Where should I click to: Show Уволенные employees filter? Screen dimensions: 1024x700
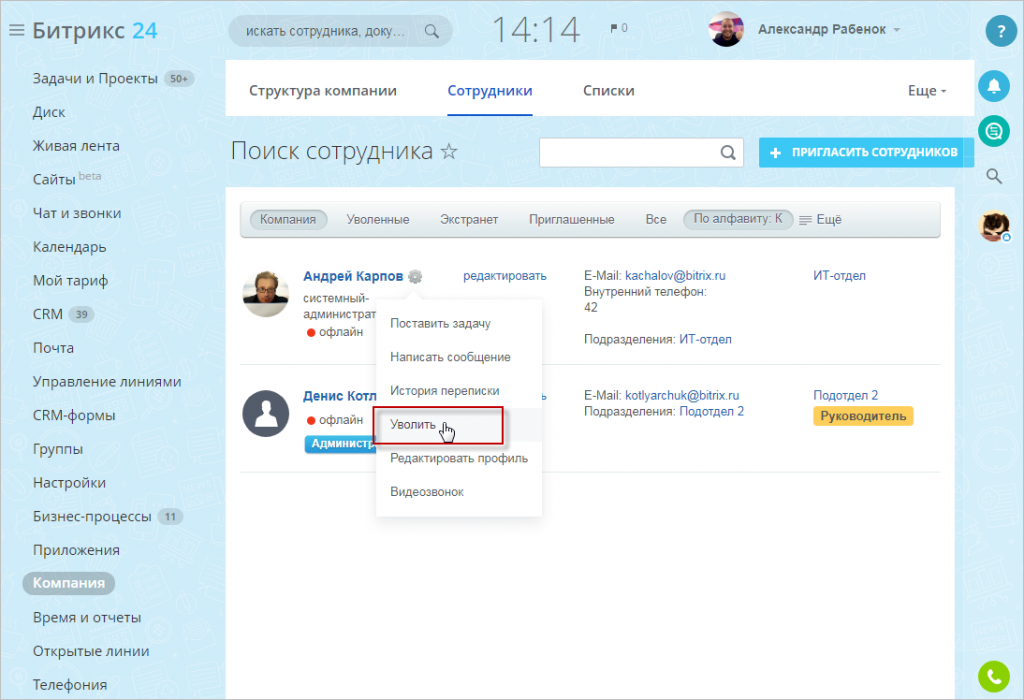point(378,220)
